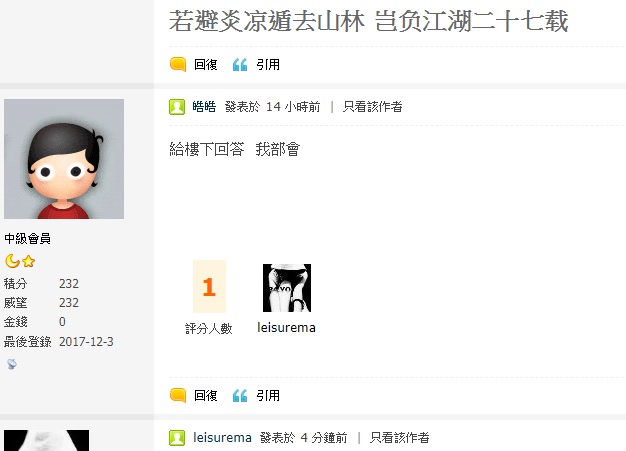This screenshot has width=626, height=451.
Task: Click 引用 text link in the top post
Action: [268, 64]
